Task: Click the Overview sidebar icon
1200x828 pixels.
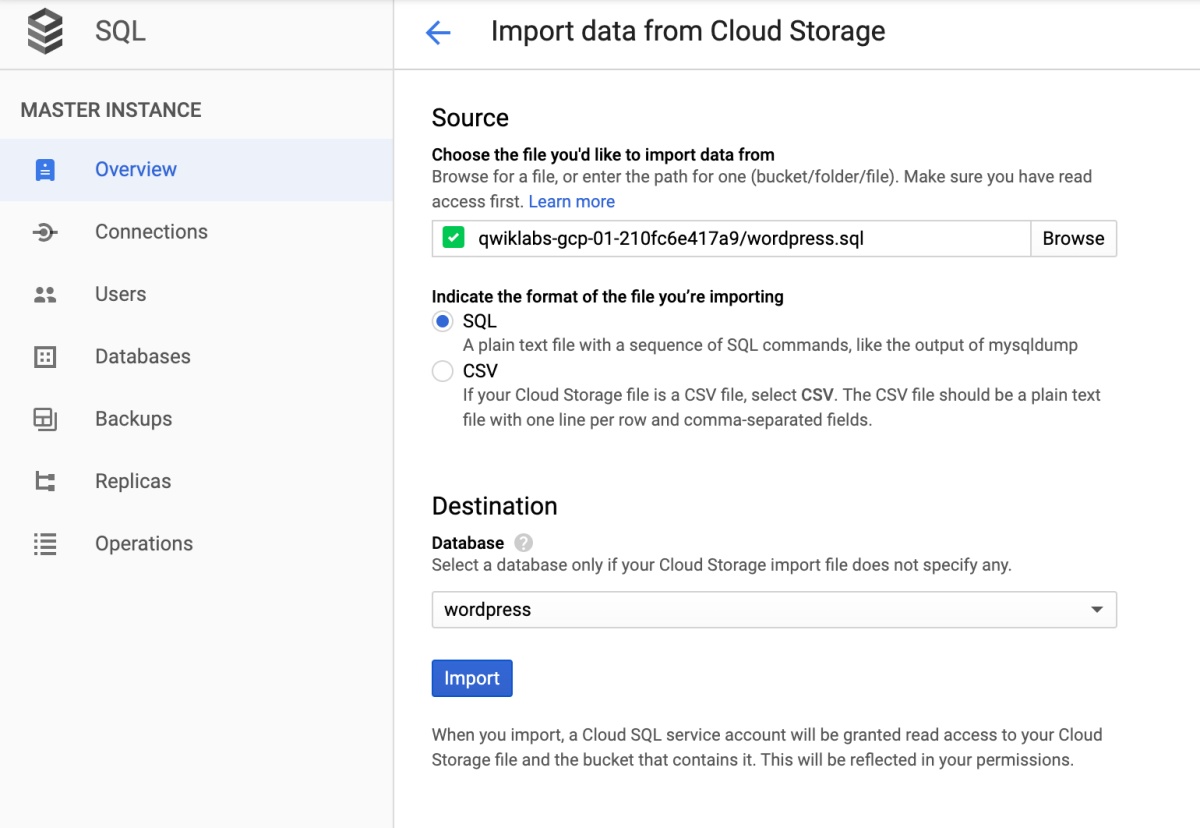Action: 43,169
